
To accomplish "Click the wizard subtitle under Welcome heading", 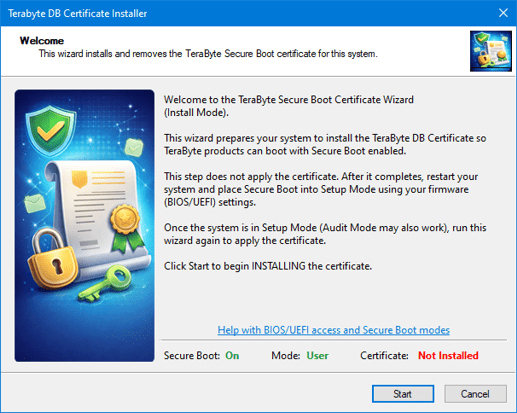I will (x=208, y=54).
